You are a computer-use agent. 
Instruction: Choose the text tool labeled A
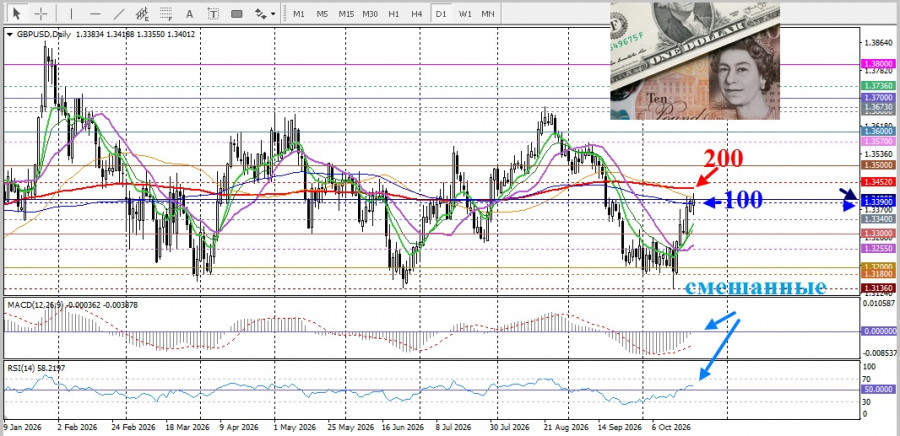tap(189, 14)
